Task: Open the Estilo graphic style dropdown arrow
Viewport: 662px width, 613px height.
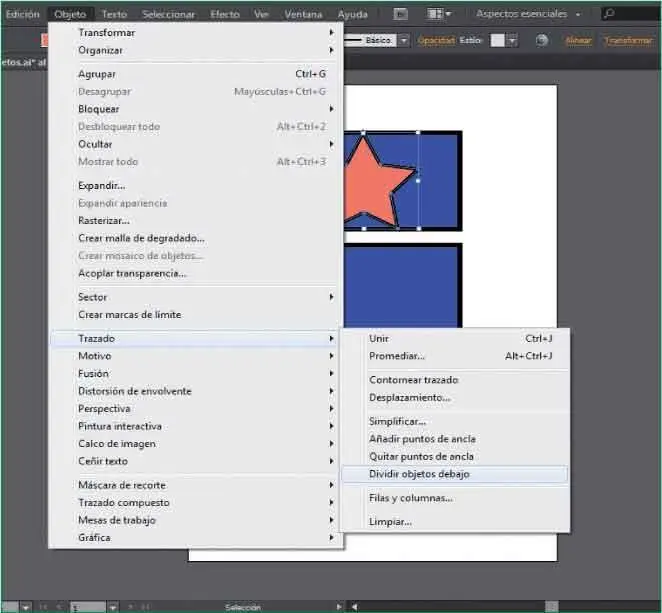Action: point(512,41)
